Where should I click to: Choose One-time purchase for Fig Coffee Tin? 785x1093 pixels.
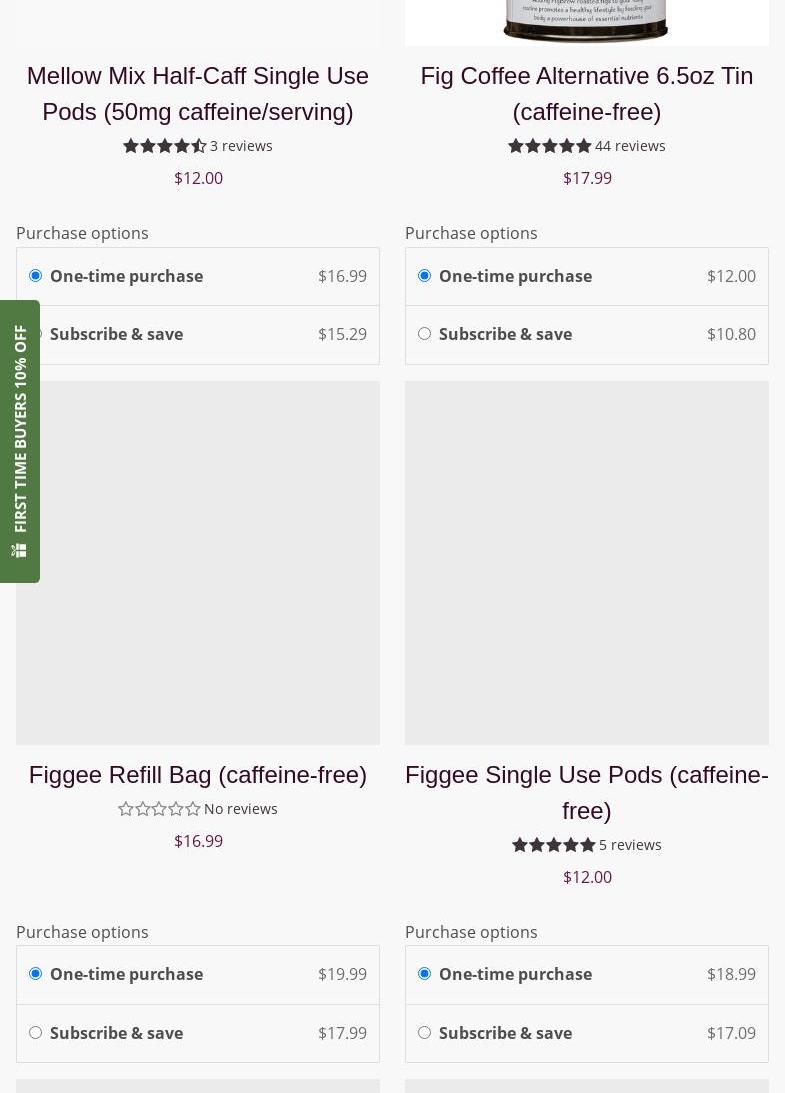(424, 276)
